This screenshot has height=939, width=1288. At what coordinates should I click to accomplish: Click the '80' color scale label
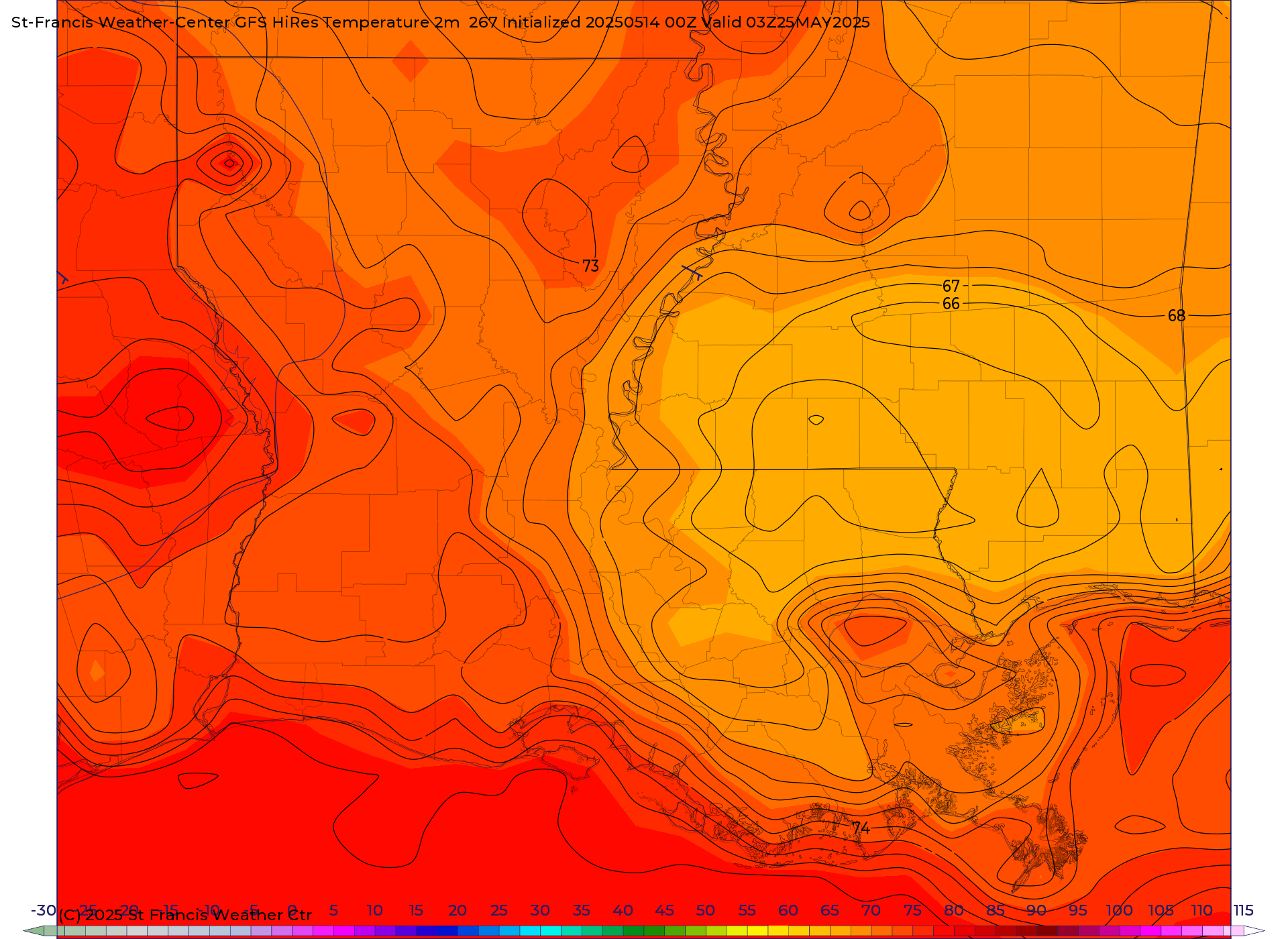[954, 910]
